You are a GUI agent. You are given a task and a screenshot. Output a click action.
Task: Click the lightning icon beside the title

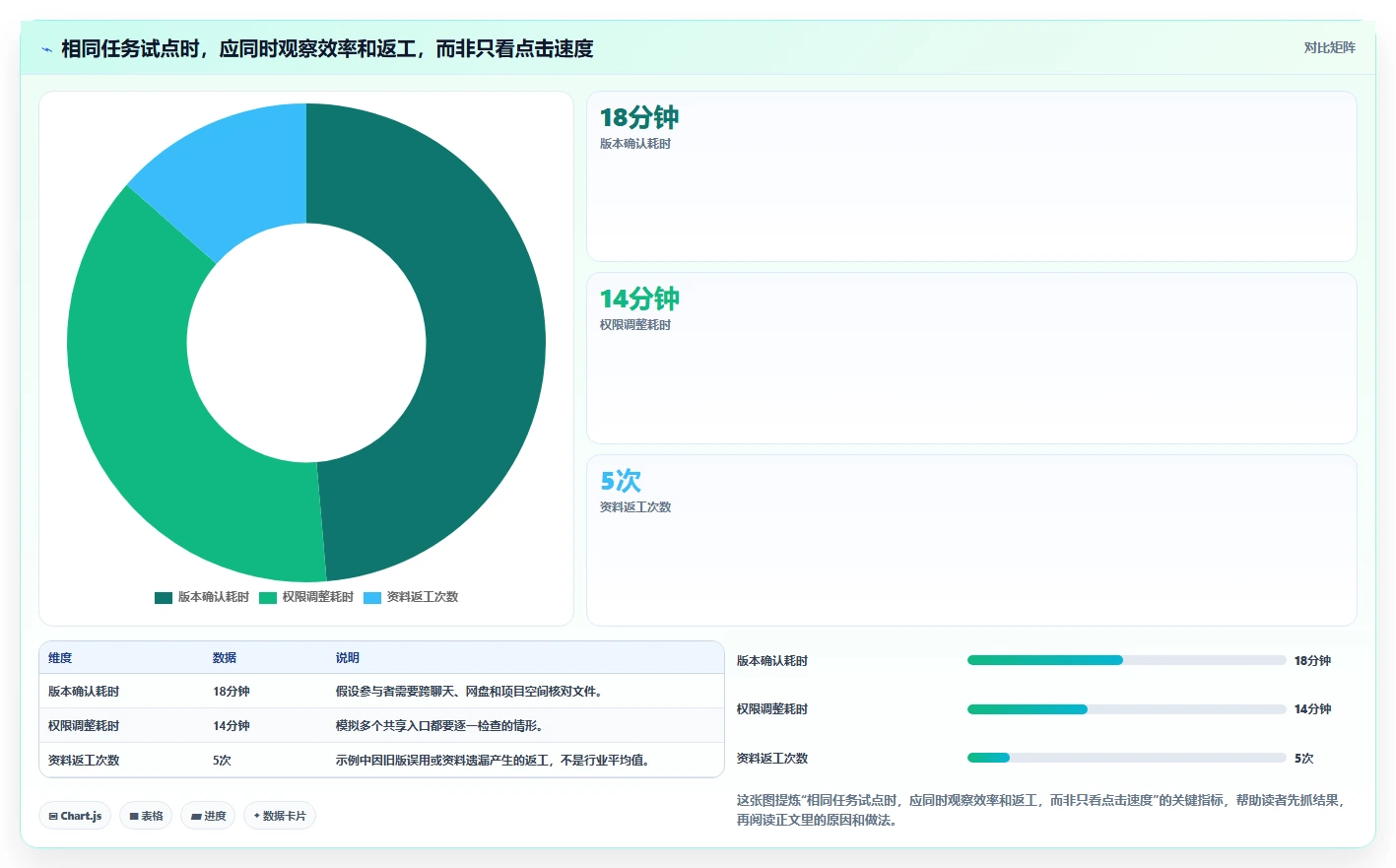pyautogui.click(x=46, y=49)
